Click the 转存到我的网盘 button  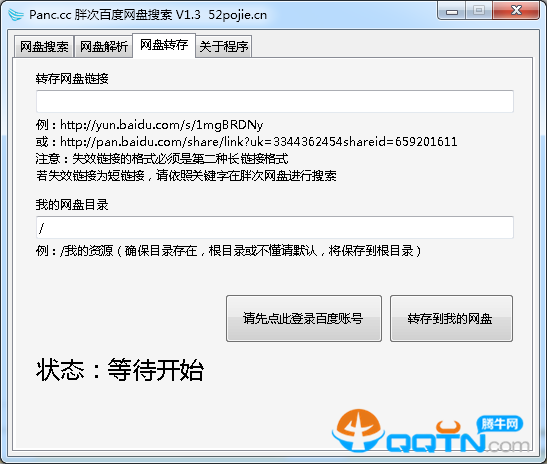tap(451, 319)
